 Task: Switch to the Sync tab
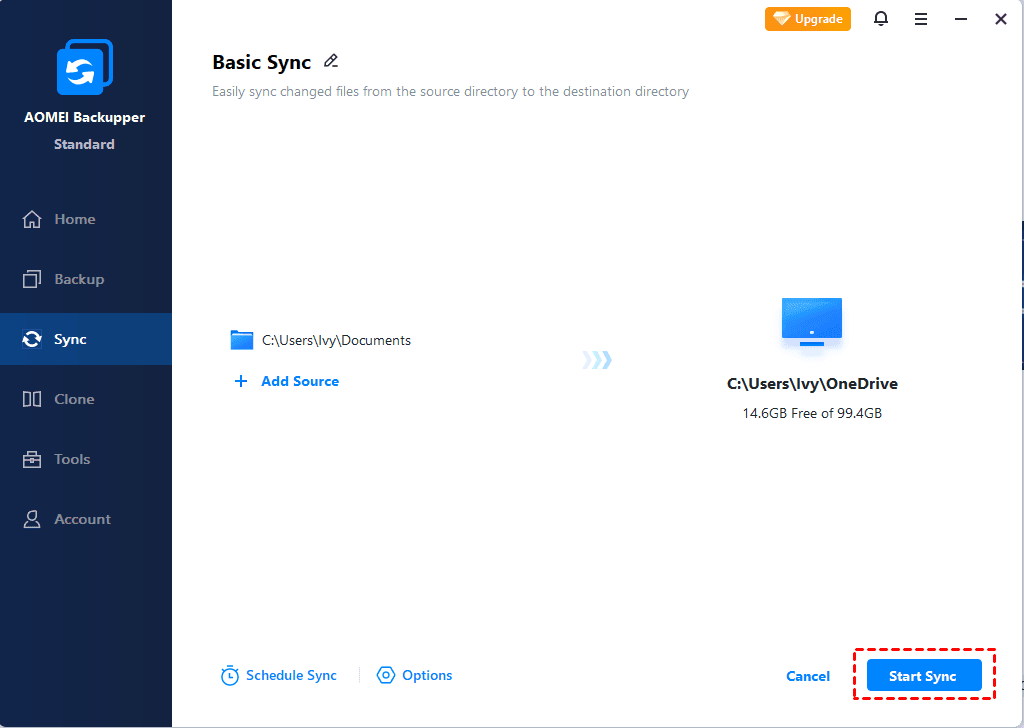point(30,338)
